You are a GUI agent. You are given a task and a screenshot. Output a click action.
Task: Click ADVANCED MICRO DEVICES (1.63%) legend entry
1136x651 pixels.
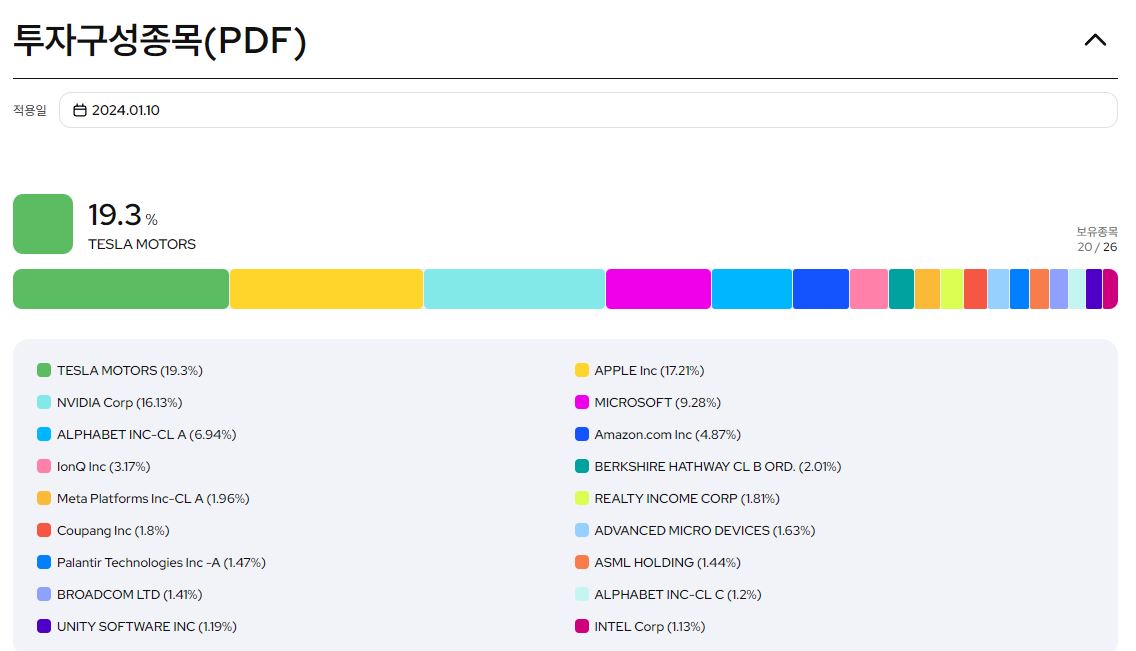click(x=695, y=530)
